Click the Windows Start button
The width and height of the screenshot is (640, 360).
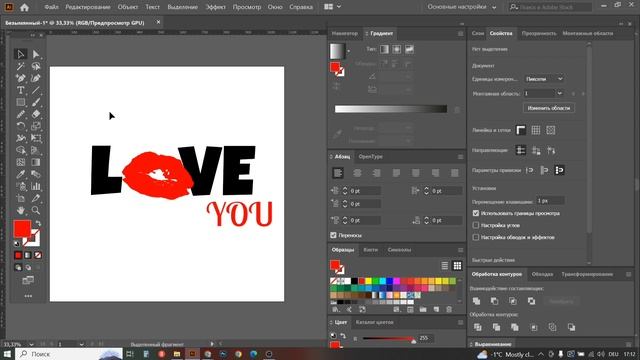tap(7, 354)
